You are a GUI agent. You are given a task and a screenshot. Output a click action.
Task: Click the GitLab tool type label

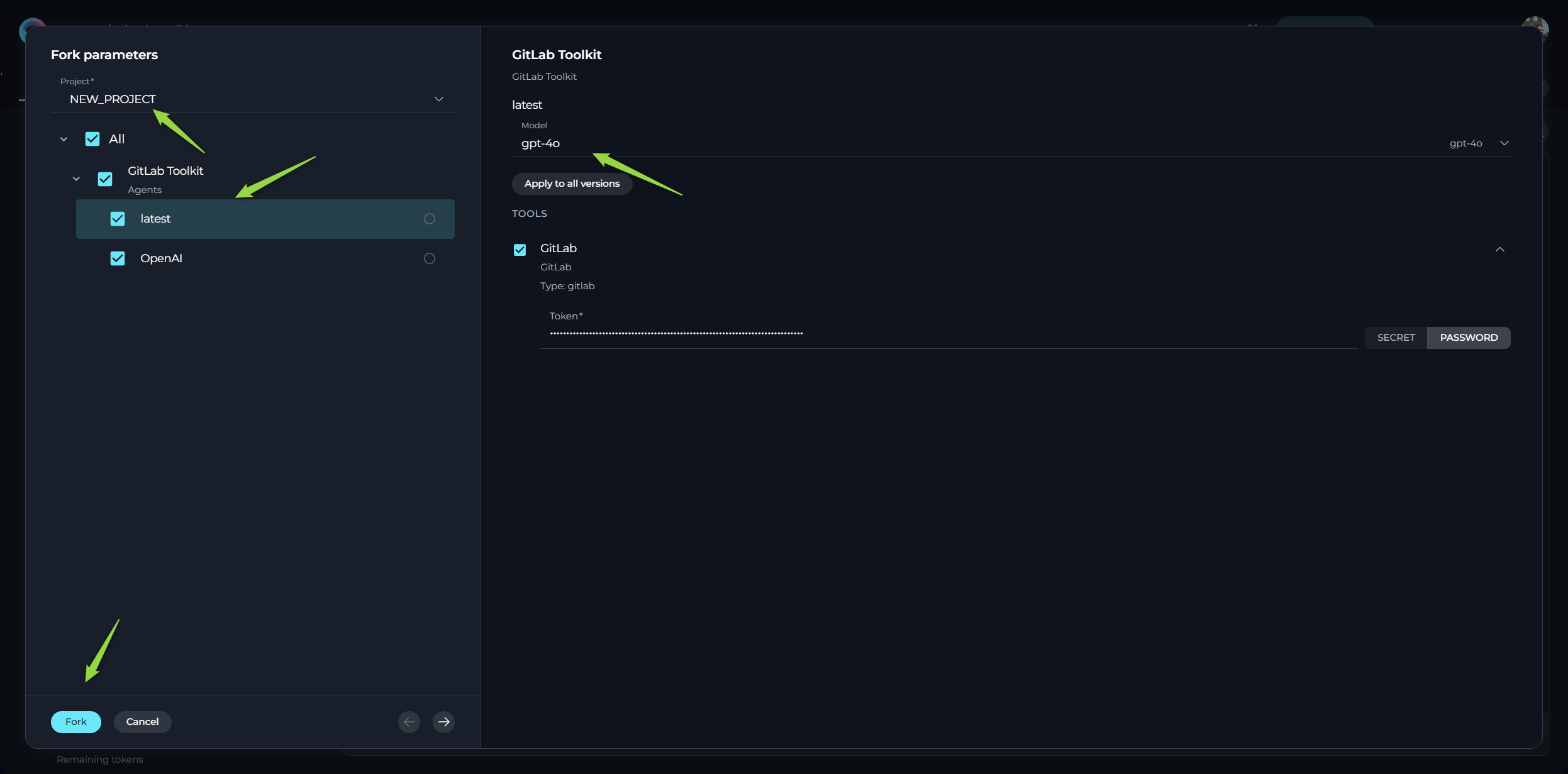(x=567, y=286)
